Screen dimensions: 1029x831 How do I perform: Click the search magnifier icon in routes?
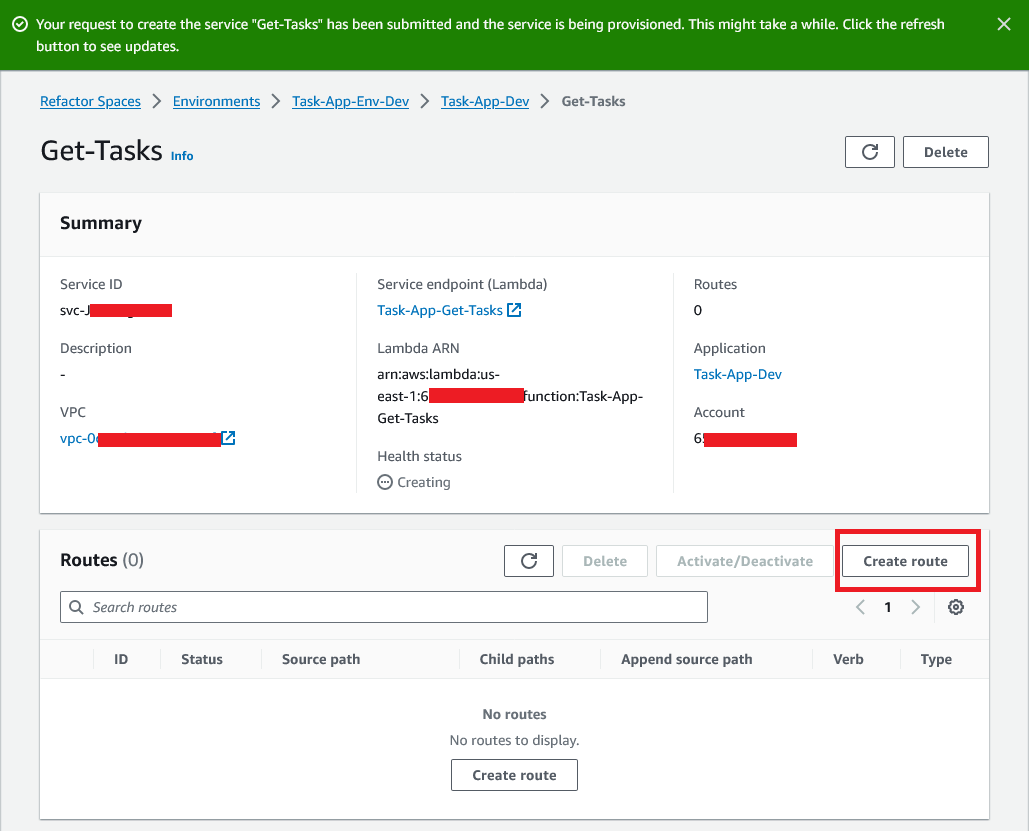(x=76, y=607)
